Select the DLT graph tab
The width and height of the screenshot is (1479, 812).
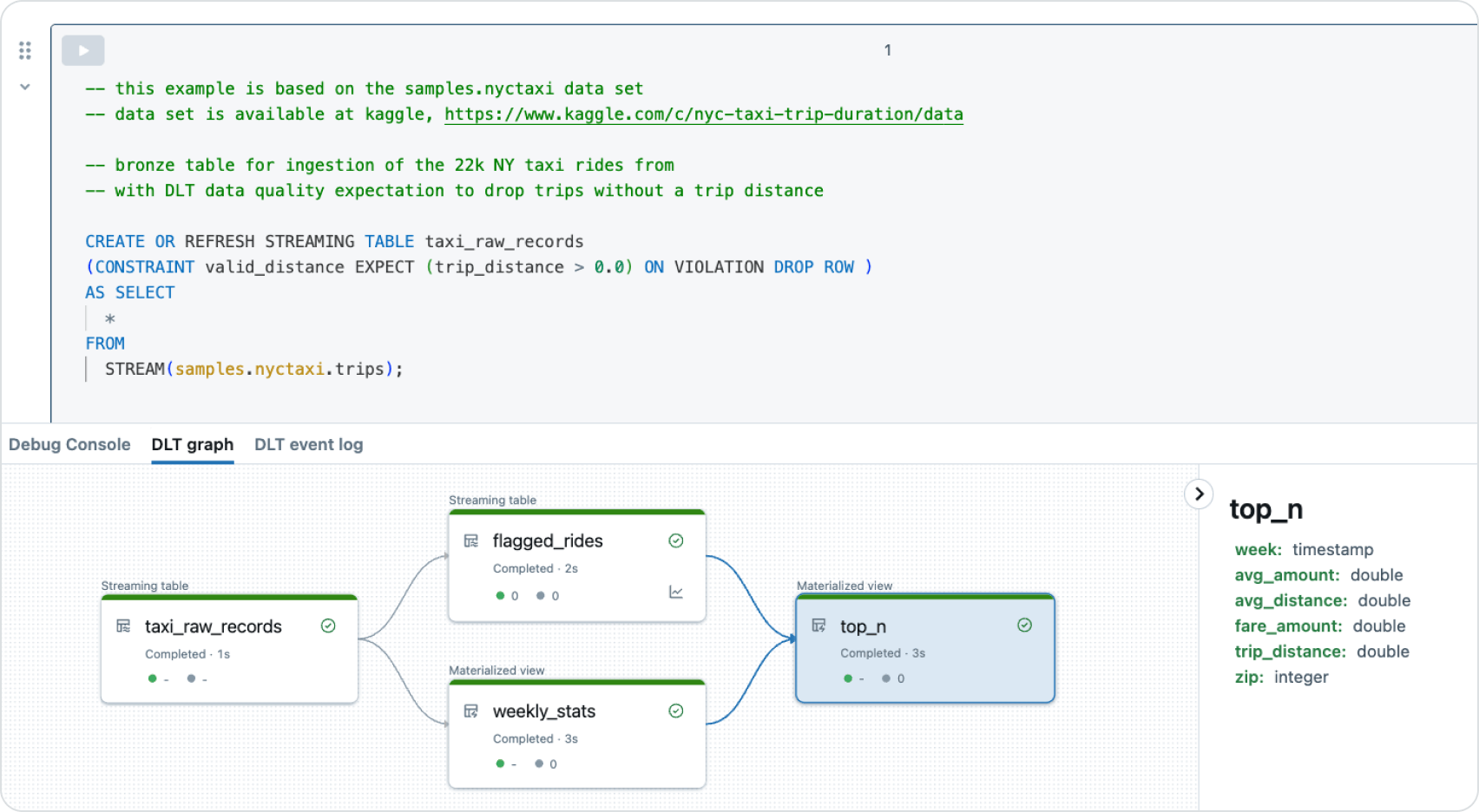[x=192, y=444]
